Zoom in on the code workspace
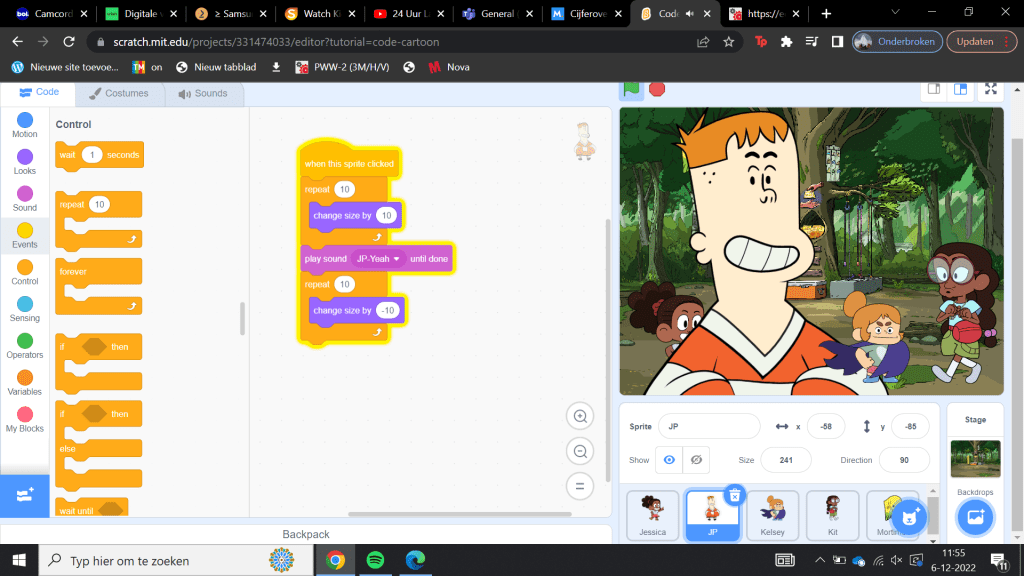This screenshot has height=576, width=1024. 579,417
